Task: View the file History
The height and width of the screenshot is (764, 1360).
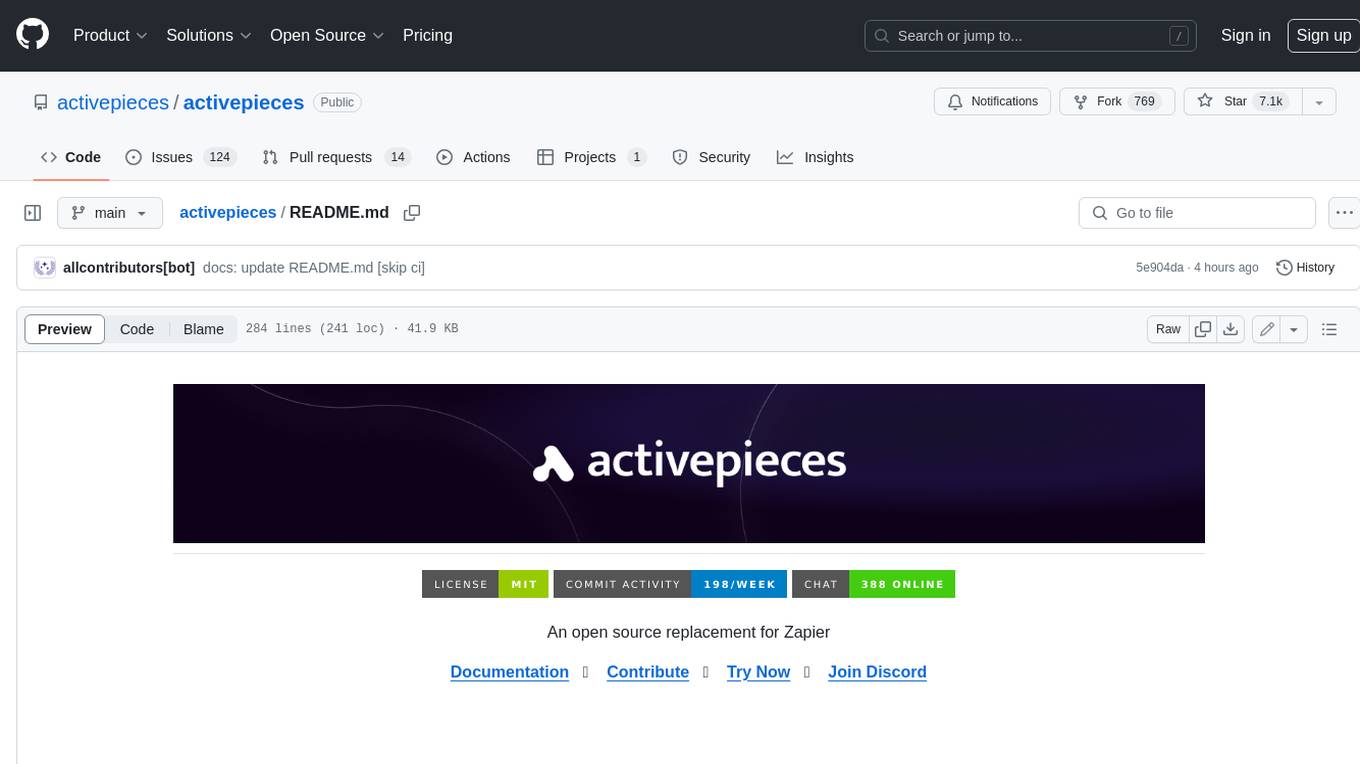Action: click(x=1305, y=268)
